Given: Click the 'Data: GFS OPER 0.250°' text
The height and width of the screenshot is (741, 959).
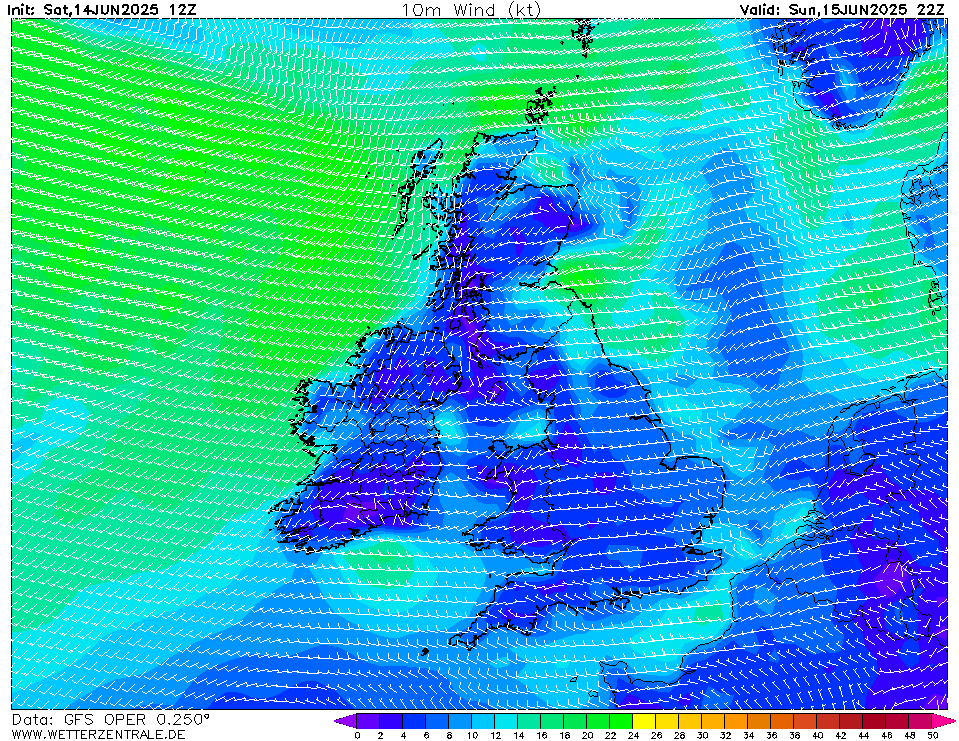Looking at the screenshot, I should (111, 720).
